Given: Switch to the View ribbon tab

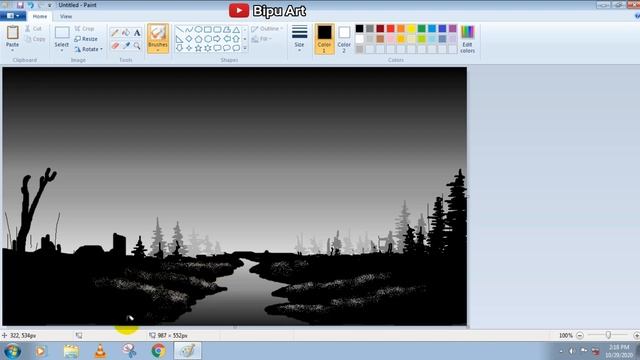Looking at the screenshot, I should 66,16.
